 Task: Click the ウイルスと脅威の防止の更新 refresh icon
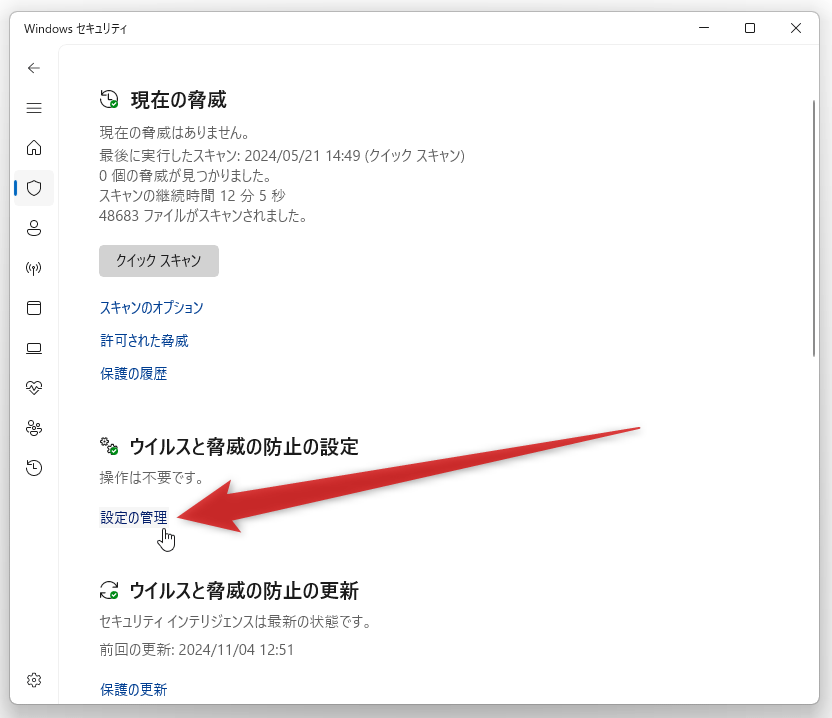pos(109,590)
